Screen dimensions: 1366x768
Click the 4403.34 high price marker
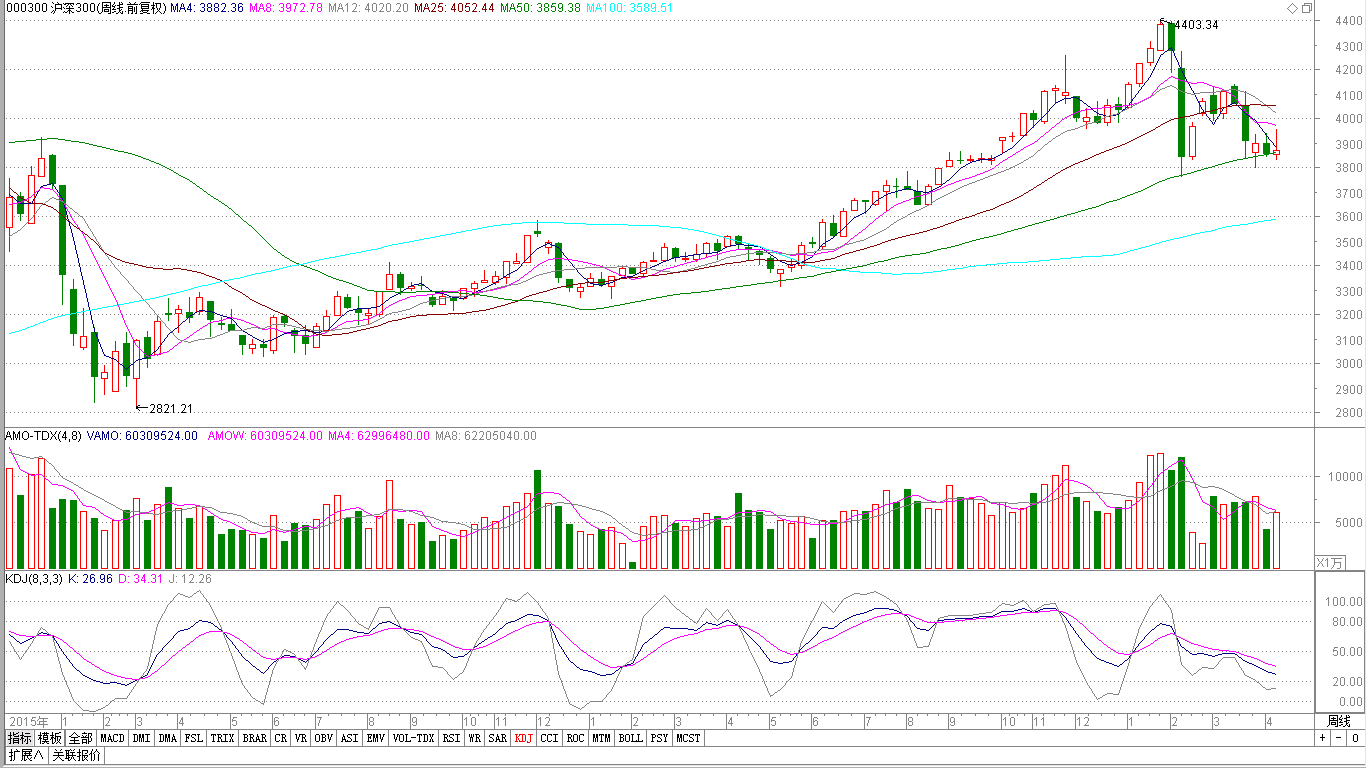(1195, 25)
